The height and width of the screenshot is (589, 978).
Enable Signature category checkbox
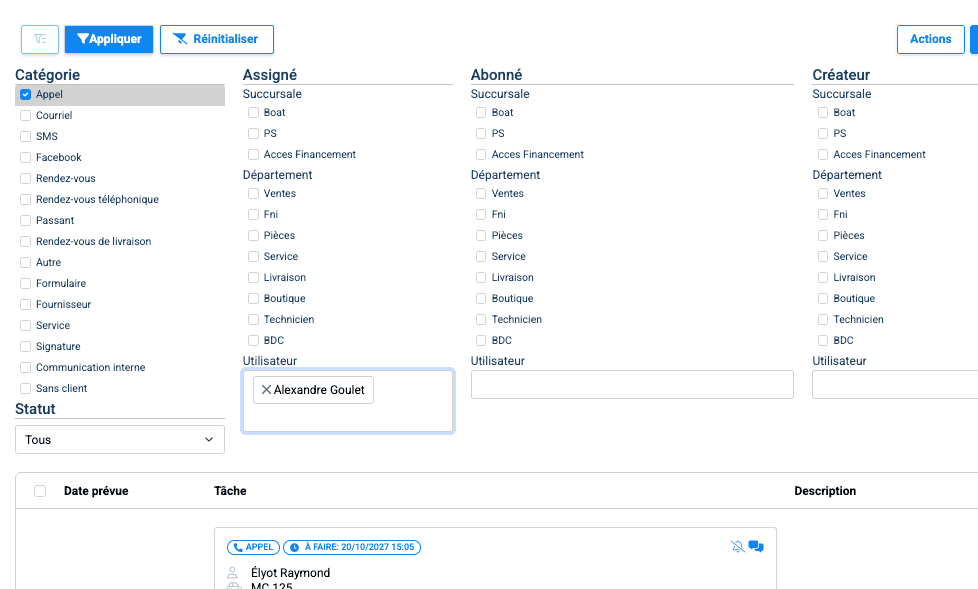tap(26, 347)
